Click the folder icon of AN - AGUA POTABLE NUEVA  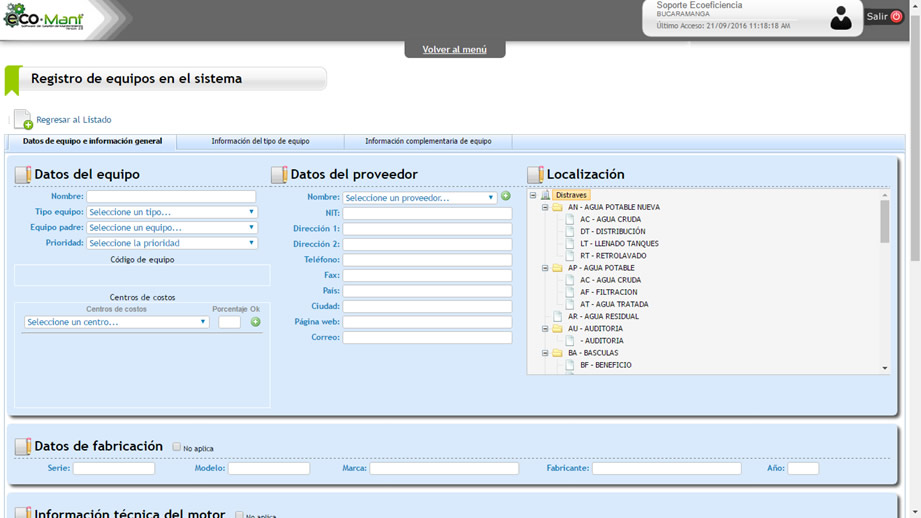pos(557,207)
